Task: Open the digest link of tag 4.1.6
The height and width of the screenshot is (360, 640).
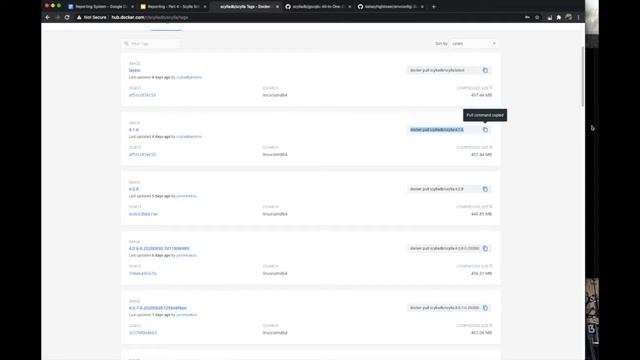Action: pos(142,154)
